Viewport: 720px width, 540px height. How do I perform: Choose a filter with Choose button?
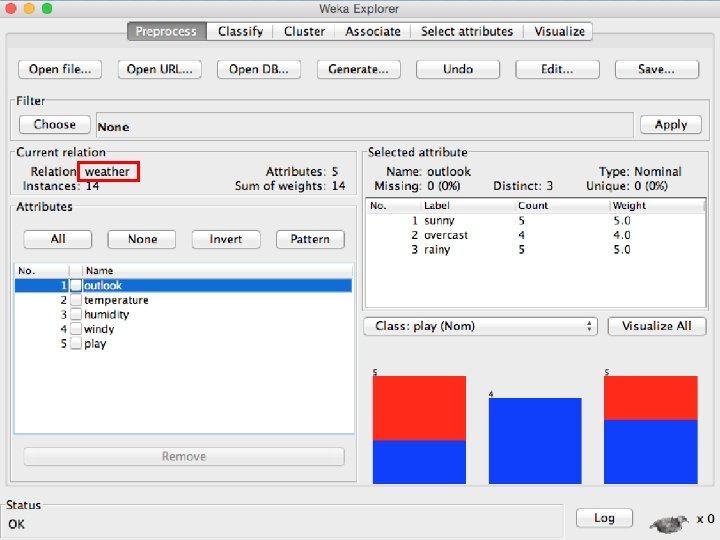55,124
